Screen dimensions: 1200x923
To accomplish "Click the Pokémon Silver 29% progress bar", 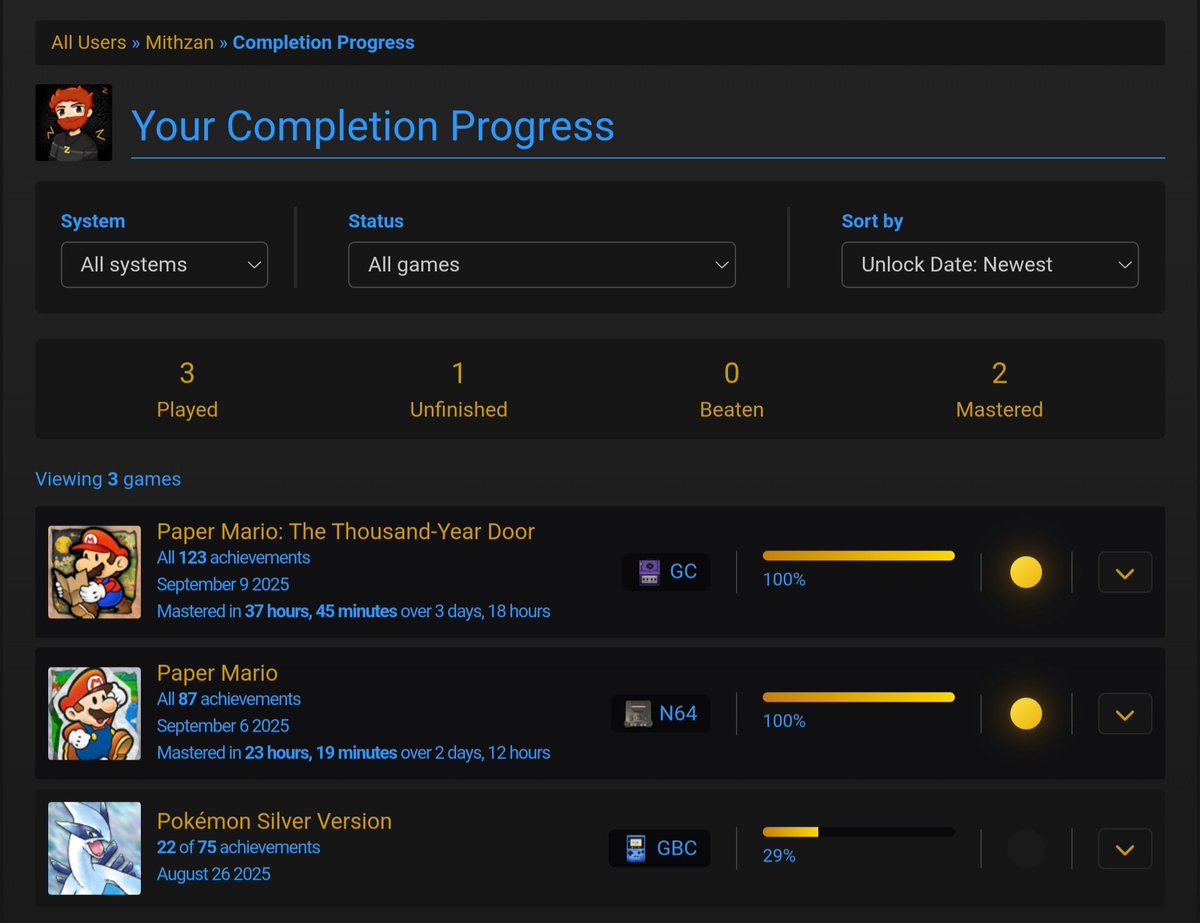I will click(x=859, y=831).
